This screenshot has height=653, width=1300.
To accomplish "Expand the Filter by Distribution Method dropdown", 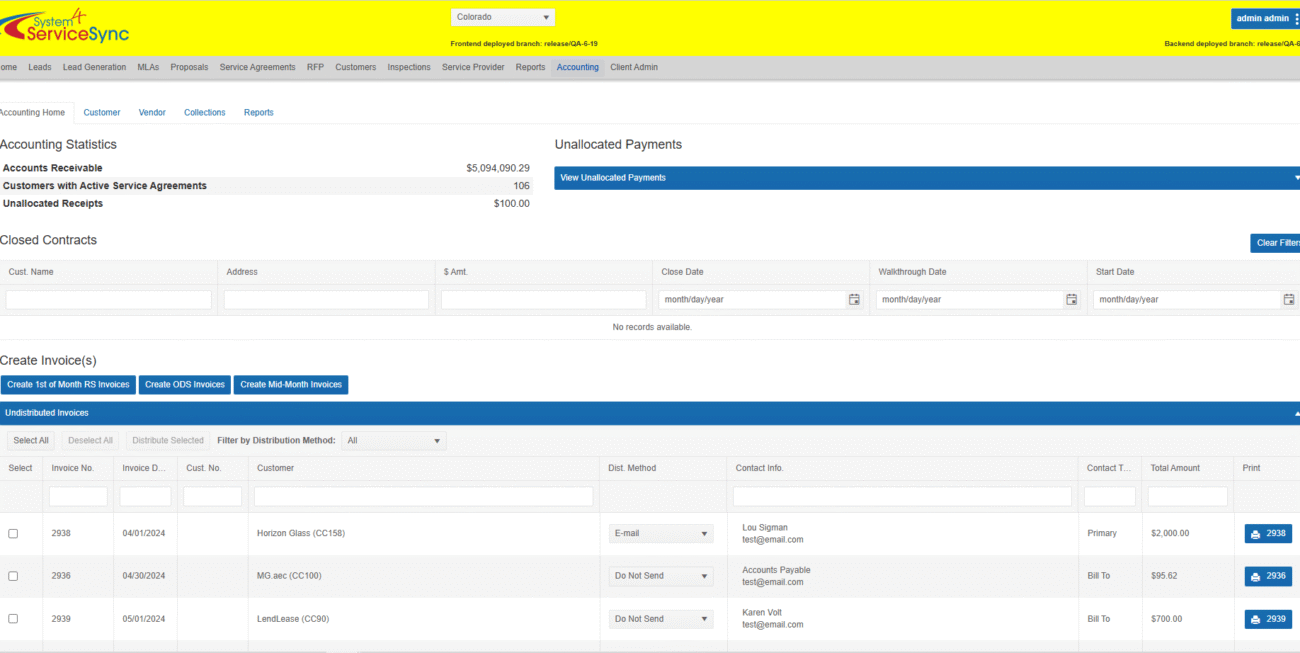I will coord(394,441).
